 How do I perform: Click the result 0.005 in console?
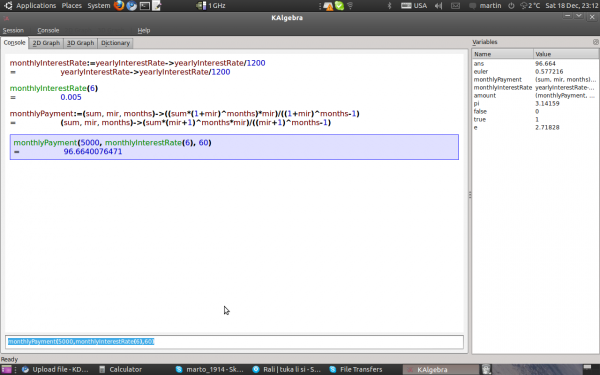[x=71, y=97]
